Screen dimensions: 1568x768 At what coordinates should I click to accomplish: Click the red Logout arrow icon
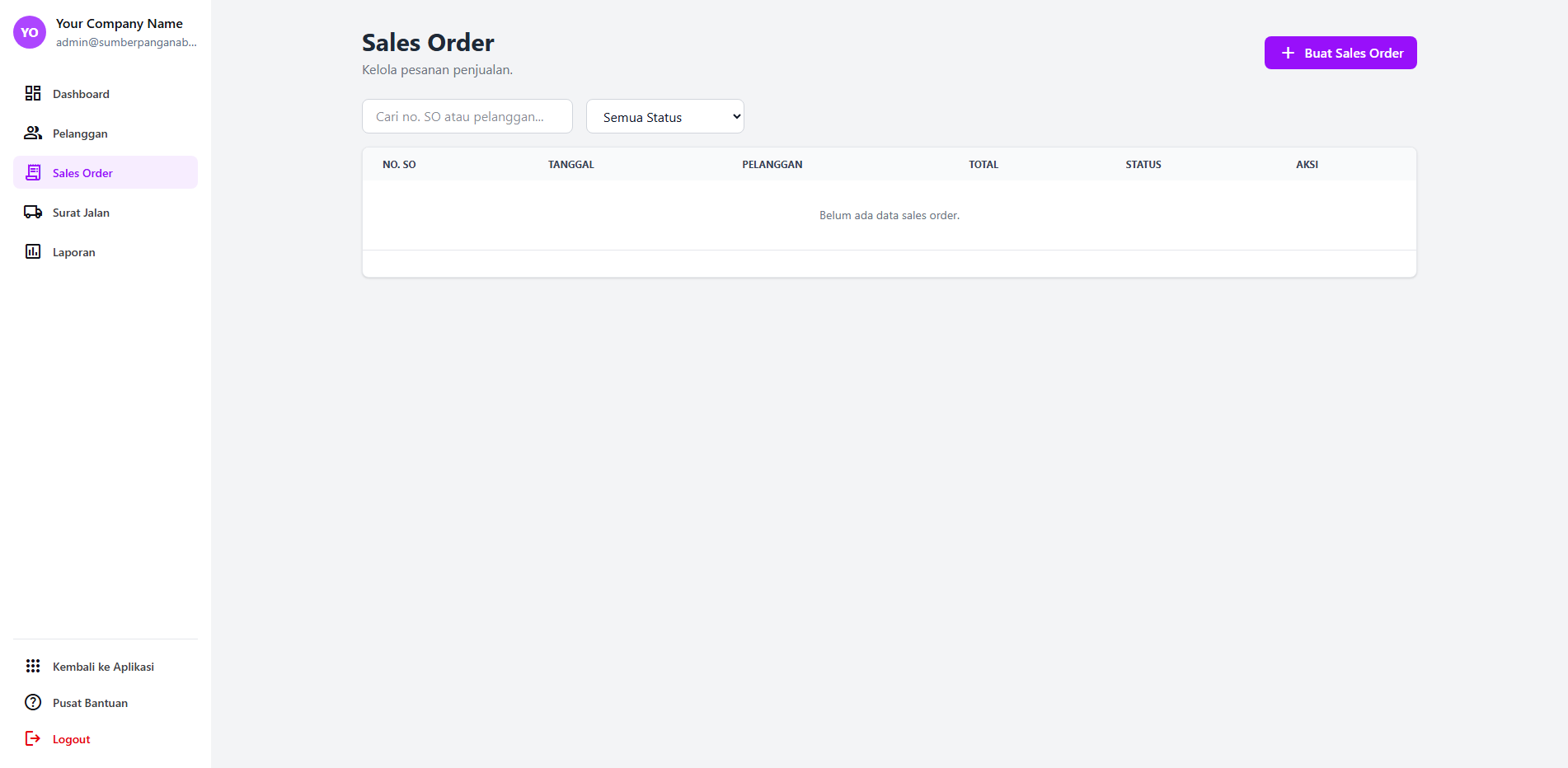pos(33,738)
